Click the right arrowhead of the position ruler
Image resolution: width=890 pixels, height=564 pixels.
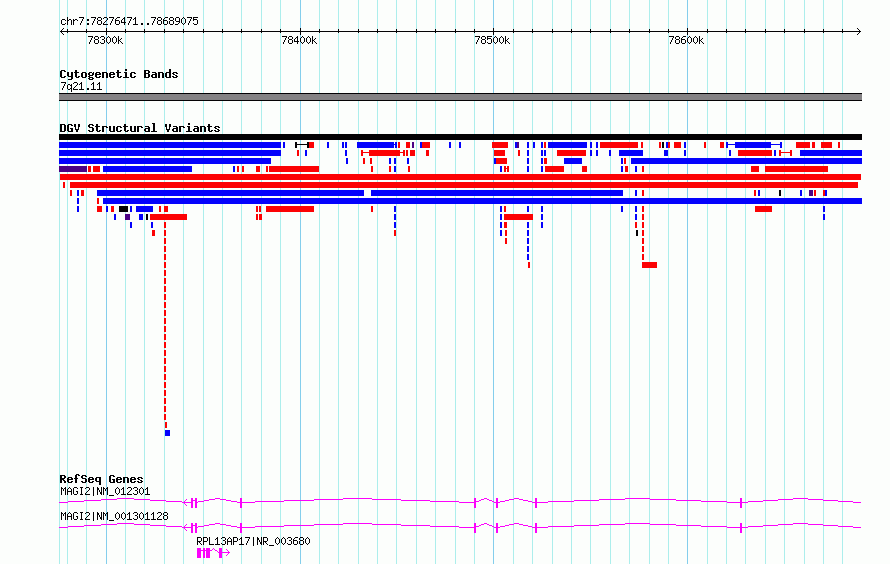click(859, 31)
